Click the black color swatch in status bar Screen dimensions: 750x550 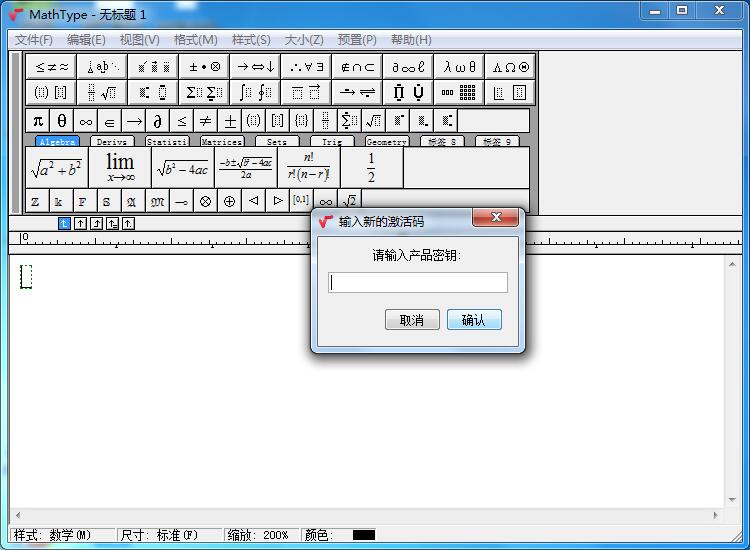click(364, 535)
